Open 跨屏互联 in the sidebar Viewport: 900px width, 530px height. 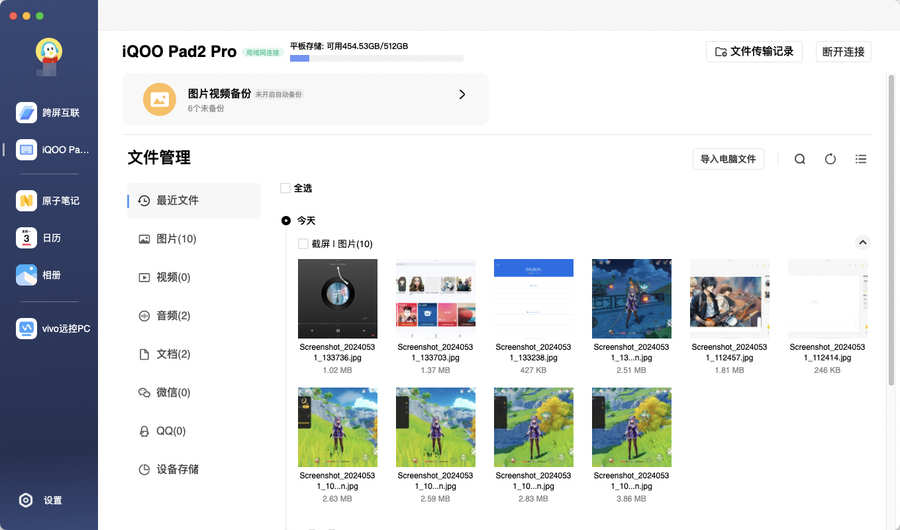coord(27,112)
